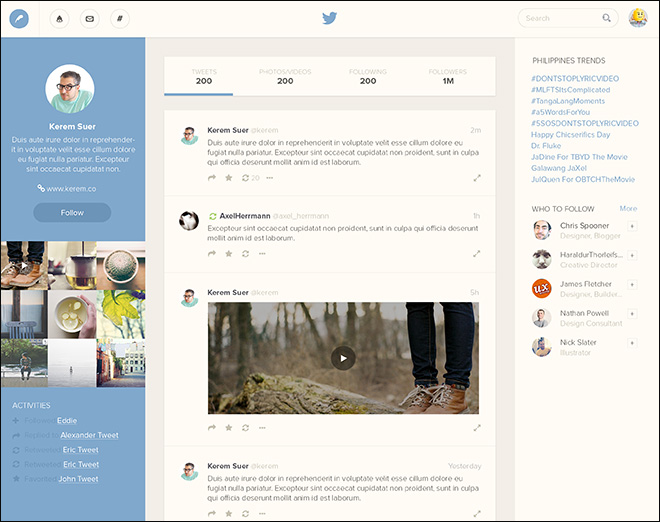Switch to the Followers tab
Screen dimensions: 660x522
pyautogui.click(x=448, y=77)
